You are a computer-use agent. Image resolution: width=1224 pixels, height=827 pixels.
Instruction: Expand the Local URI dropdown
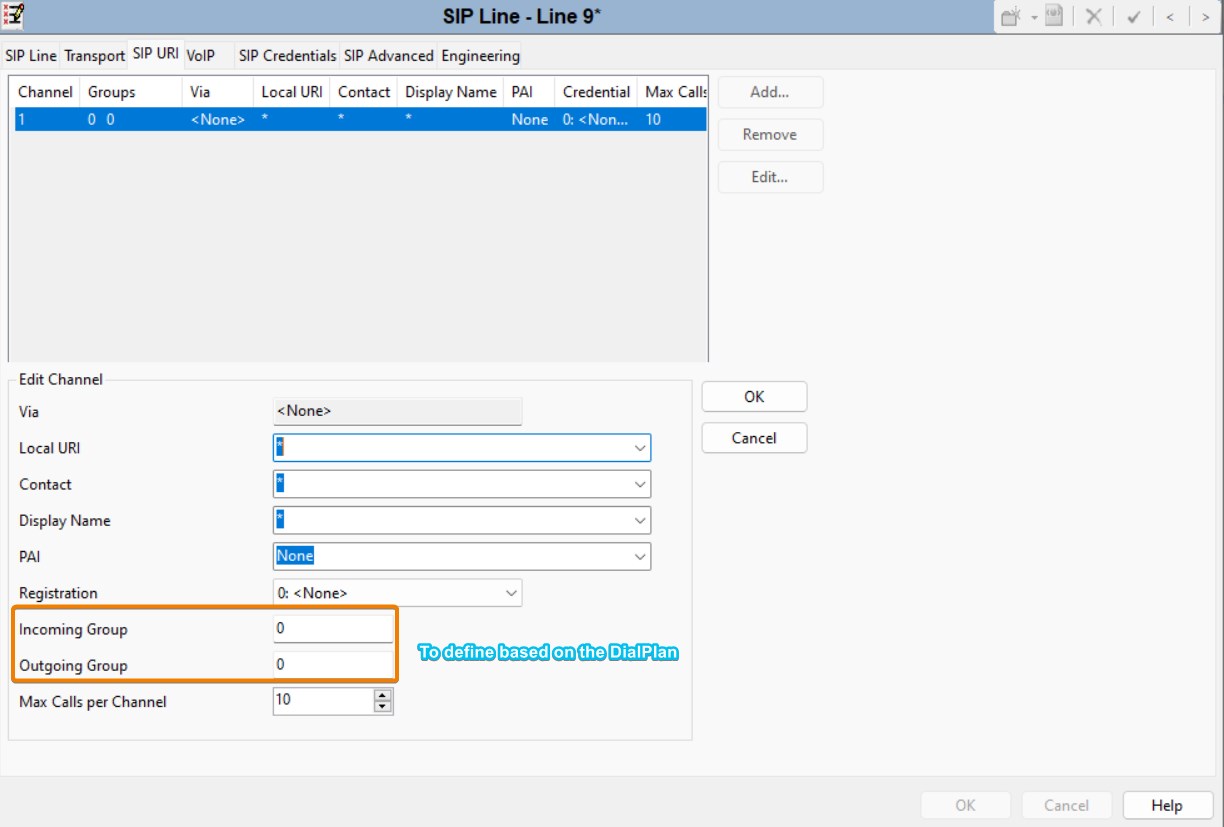[x=640, y=448]
